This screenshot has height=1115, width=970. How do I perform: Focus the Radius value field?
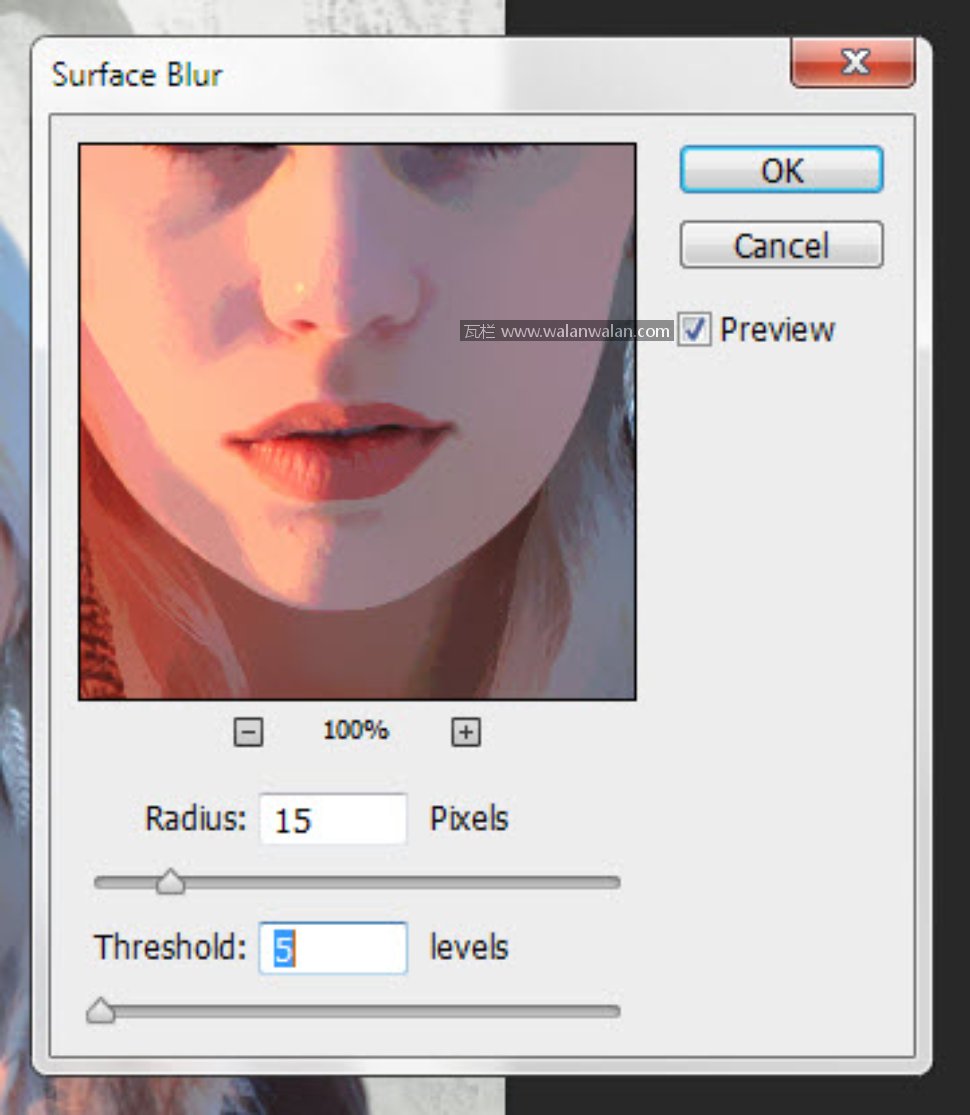coord(333,820)
